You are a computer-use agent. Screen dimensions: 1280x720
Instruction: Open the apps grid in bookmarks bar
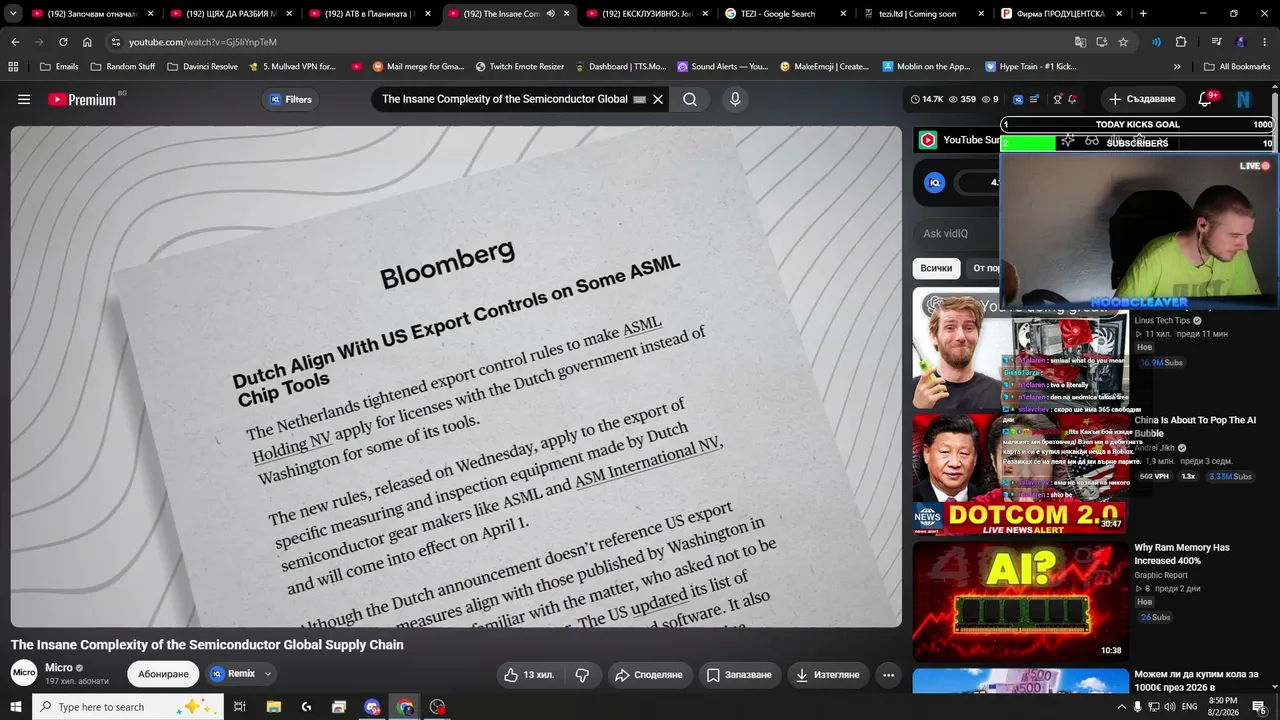[x=13, y=66]
